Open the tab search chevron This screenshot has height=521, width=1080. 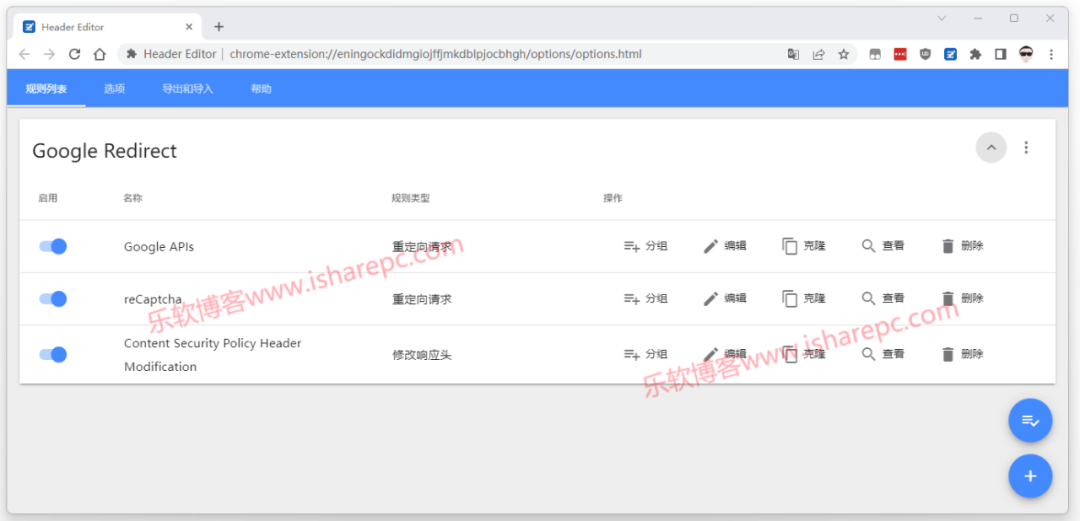pos(942,18)
